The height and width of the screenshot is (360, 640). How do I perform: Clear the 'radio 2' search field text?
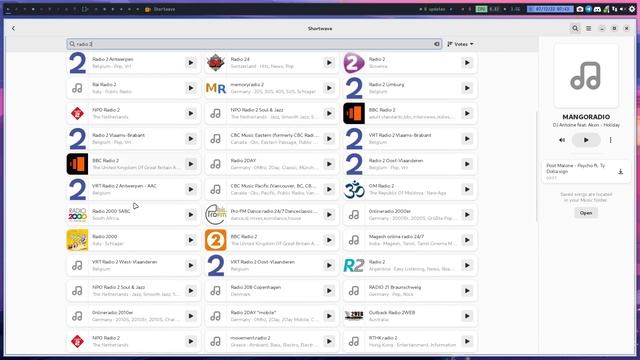[436, 44]
